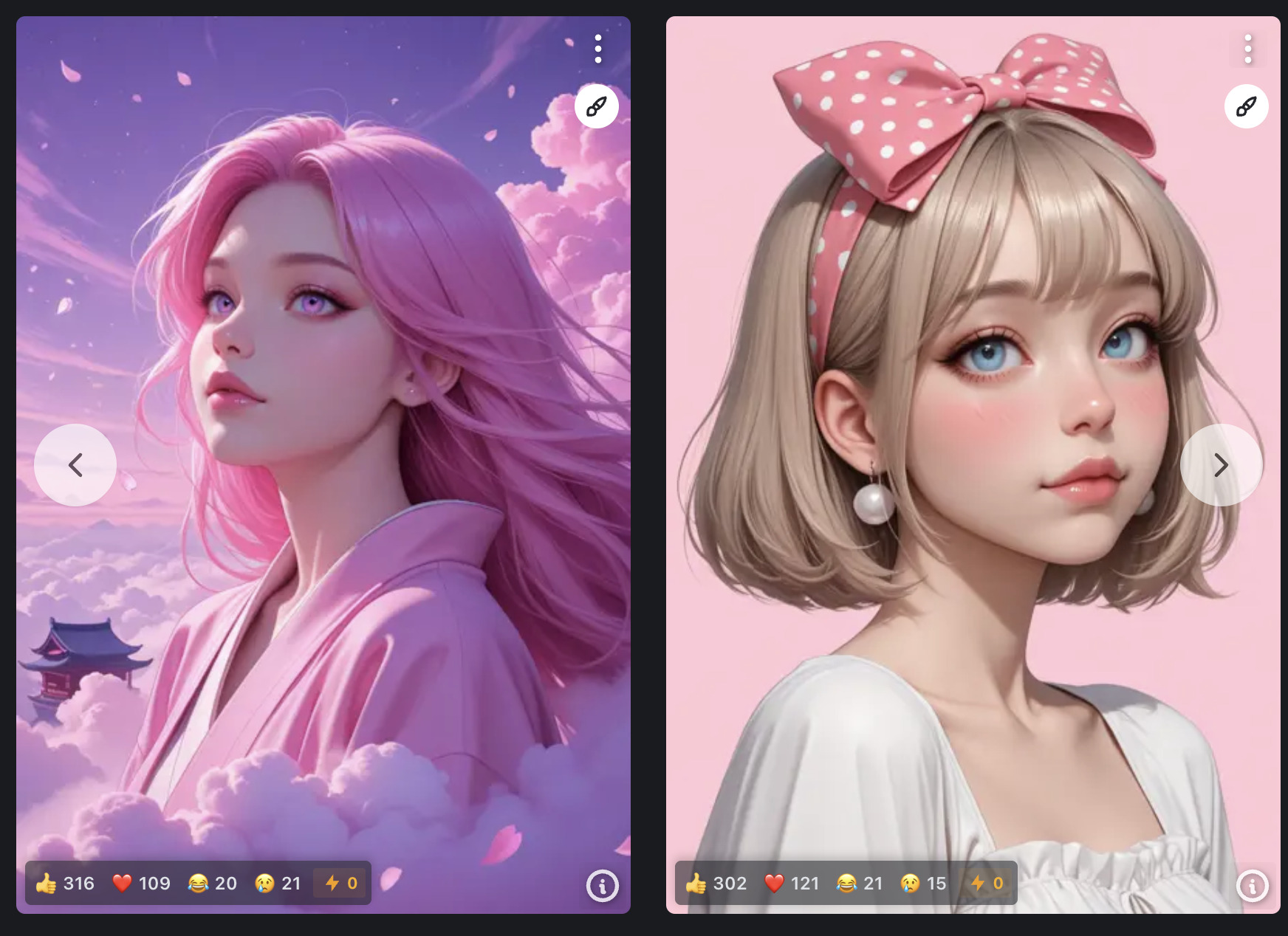The height and width of the screenshot is (936, 1288).
Task: Show info for pink-haired girl image
Action: coord(602,886)
